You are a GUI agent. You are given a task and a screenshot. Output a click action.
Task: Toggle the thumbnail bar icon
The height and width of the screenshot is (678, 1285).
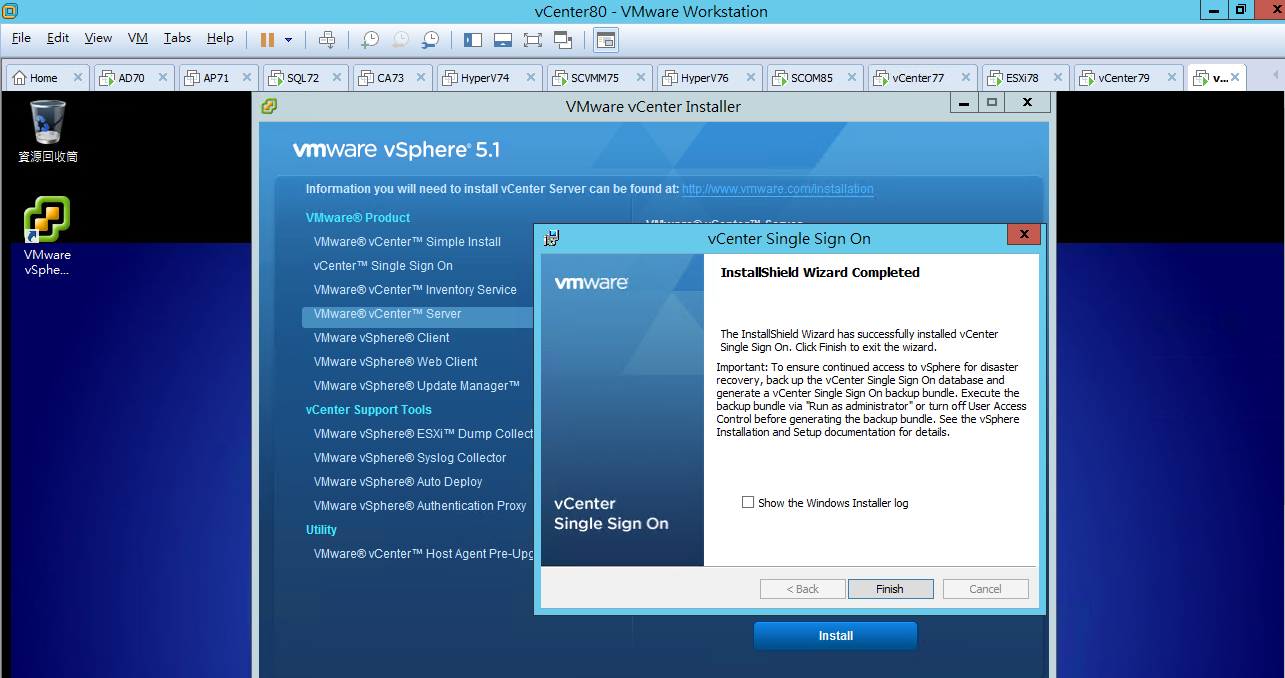click(503, 40)
